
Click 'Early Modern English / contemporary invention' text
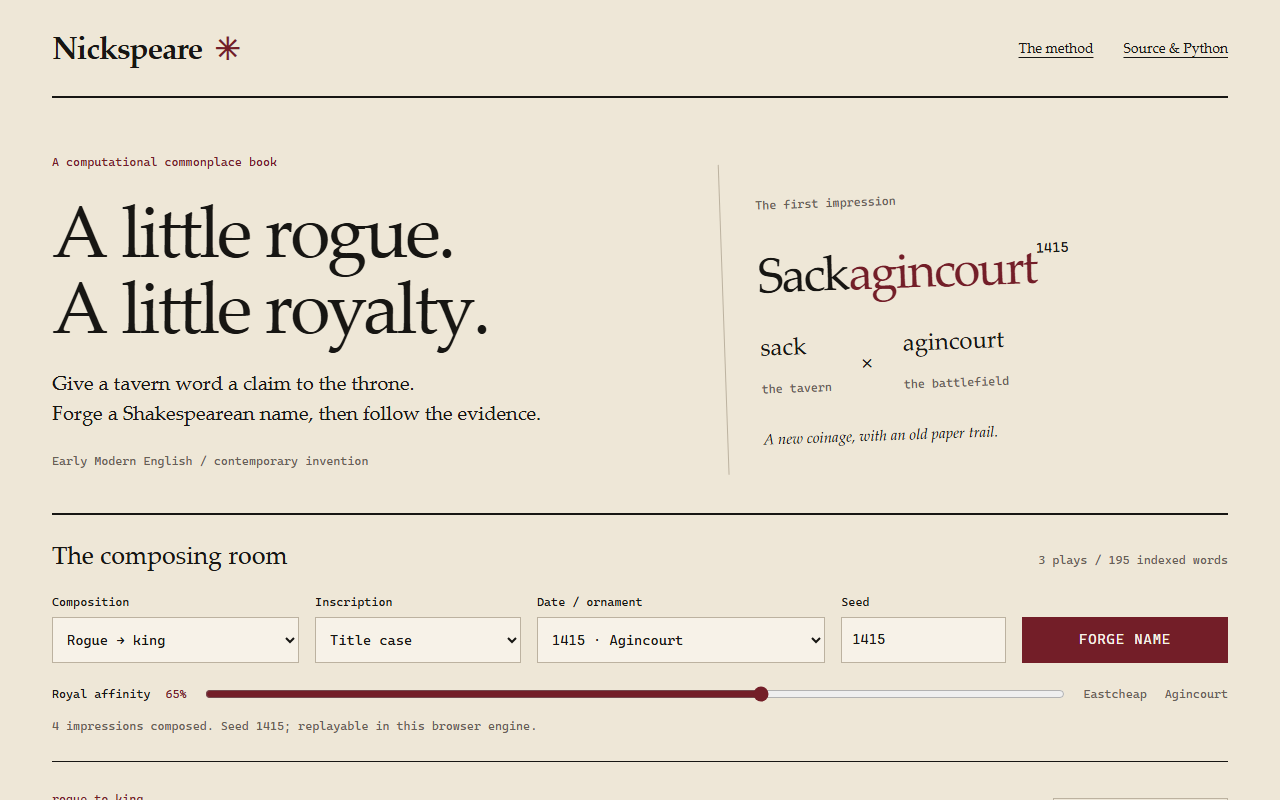click(x=210, y=461)
